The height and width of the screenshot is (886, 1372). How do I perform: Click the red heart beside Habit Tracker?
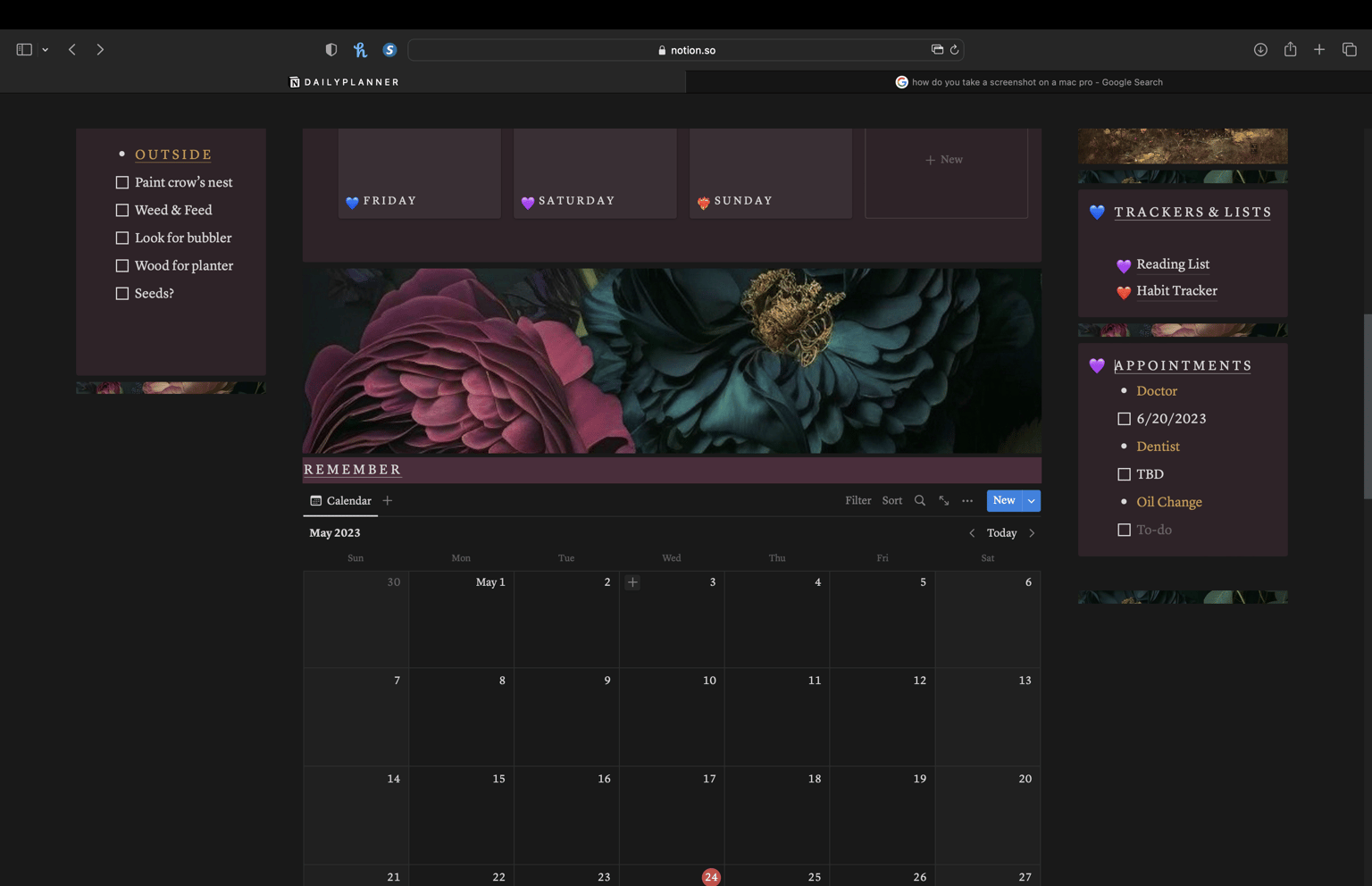(x=1124, y=292)
